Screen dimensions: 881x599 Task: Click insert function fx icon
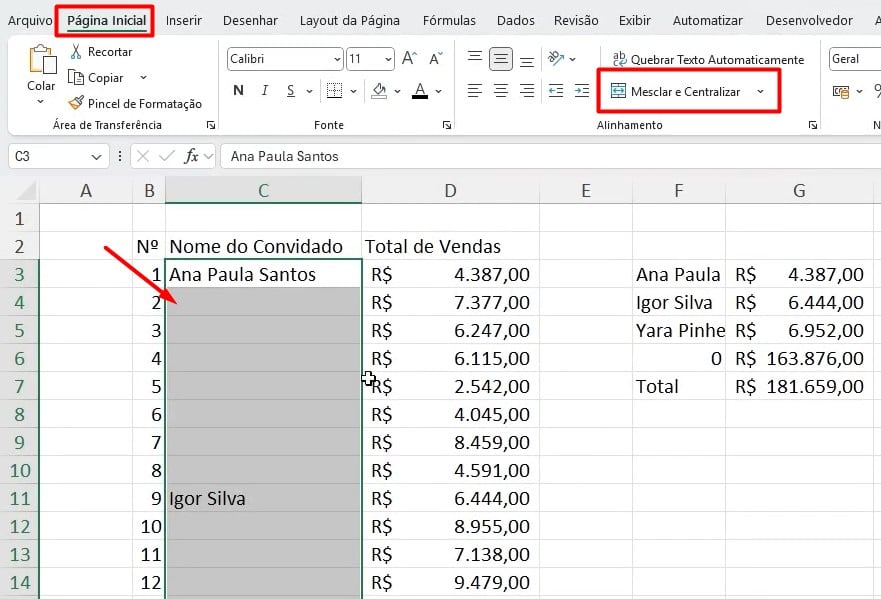[191, 156]
